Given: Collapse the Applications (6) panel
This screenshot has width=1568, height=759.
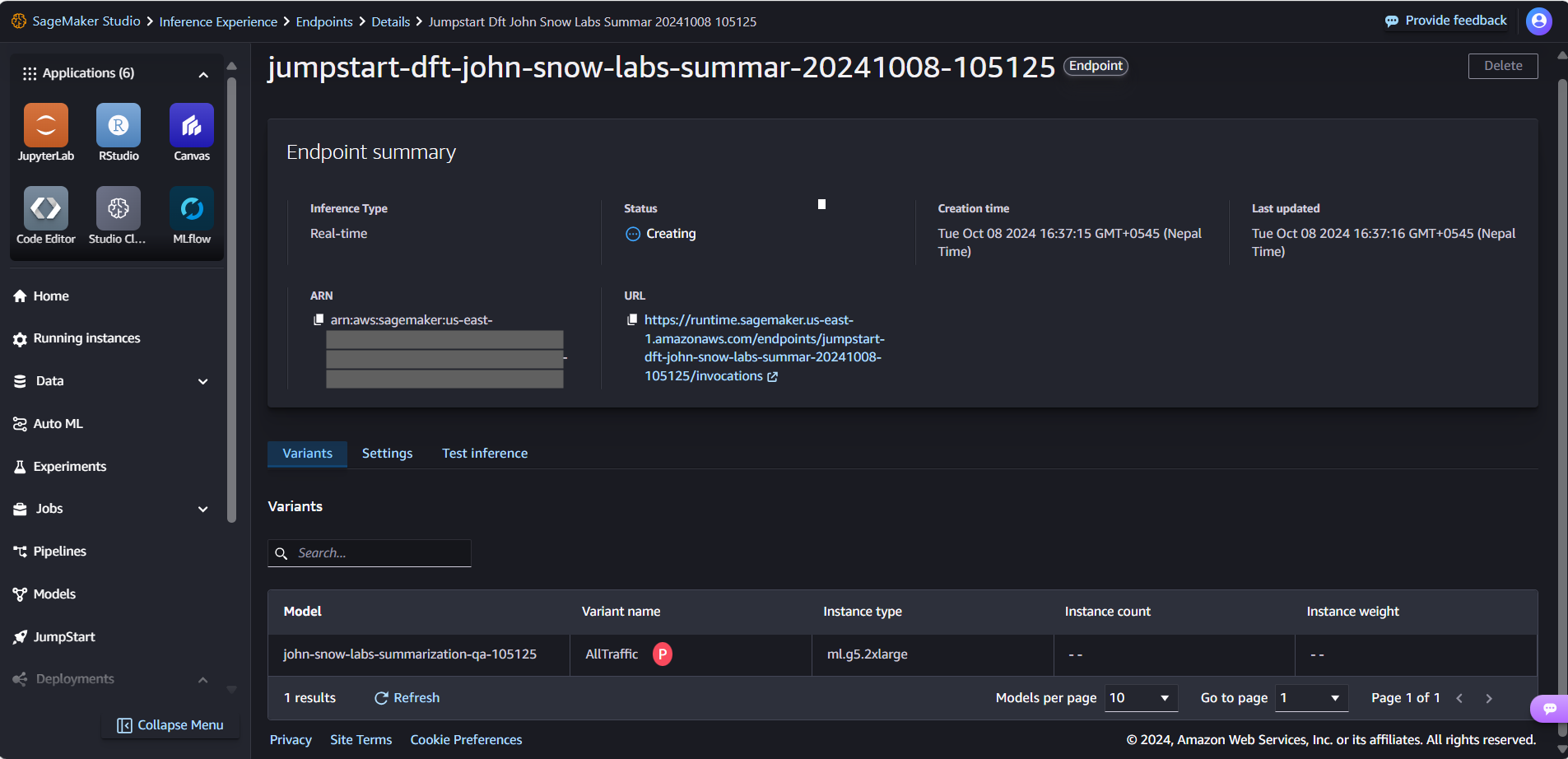Looking at the screenshot, I should (203, 74).
